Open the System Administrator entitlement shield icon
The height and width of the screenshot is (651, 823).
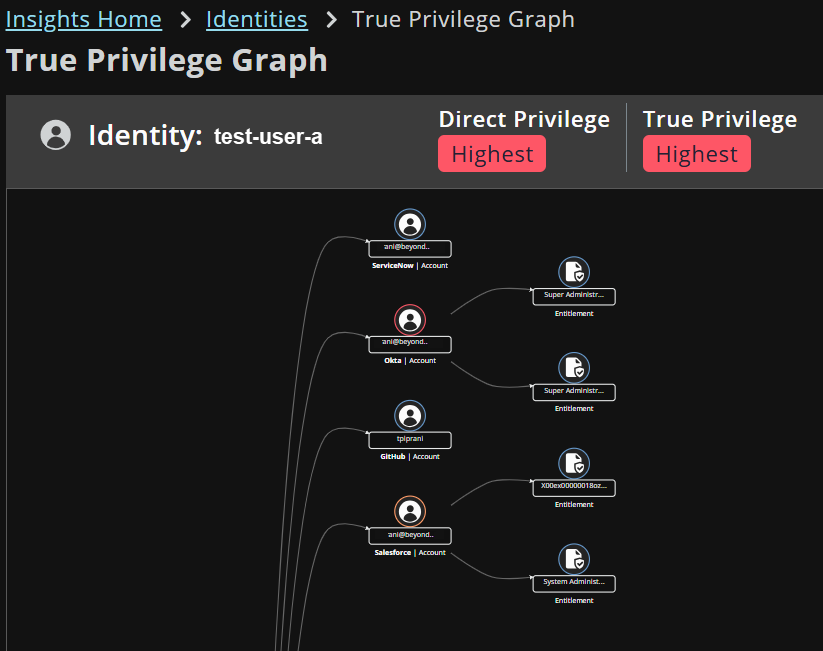573,559
